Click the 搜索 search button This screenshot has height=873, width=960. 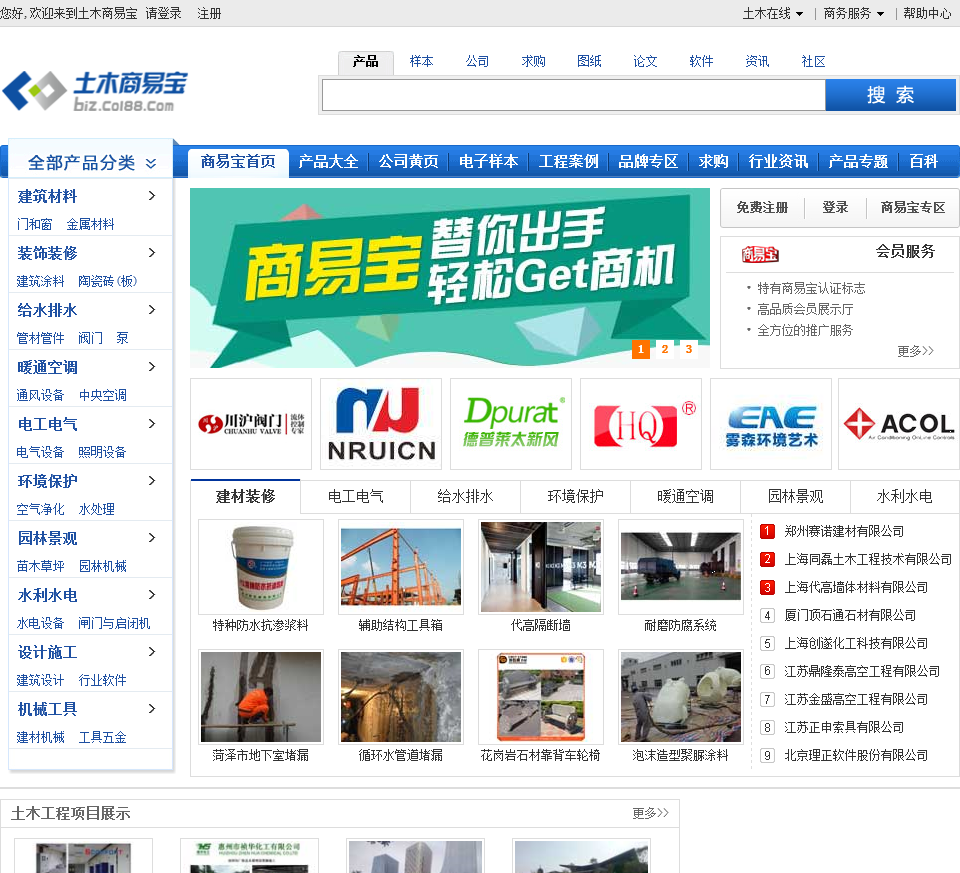click(890, 95)
